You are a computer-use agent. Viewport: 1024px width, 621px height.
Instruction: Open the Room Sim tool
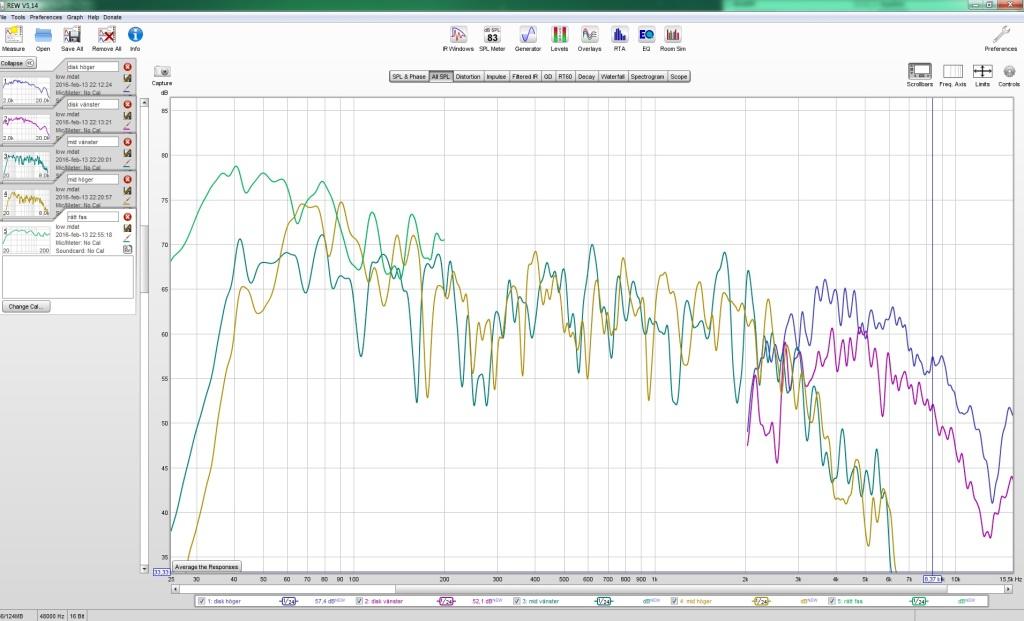(x=673, y=35)
